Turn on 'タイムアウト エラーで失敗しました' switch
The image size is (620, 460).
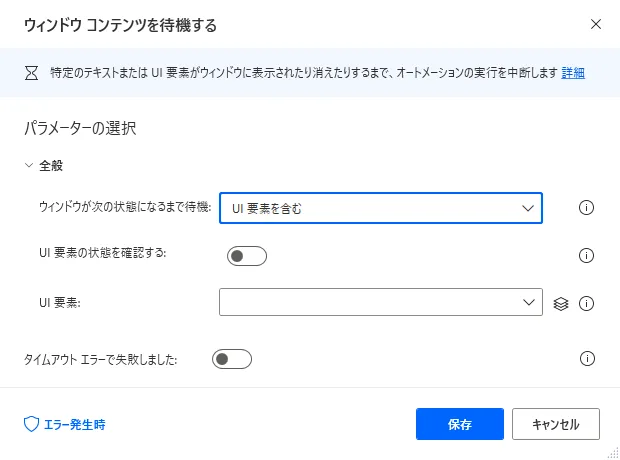tap(232, 358)
